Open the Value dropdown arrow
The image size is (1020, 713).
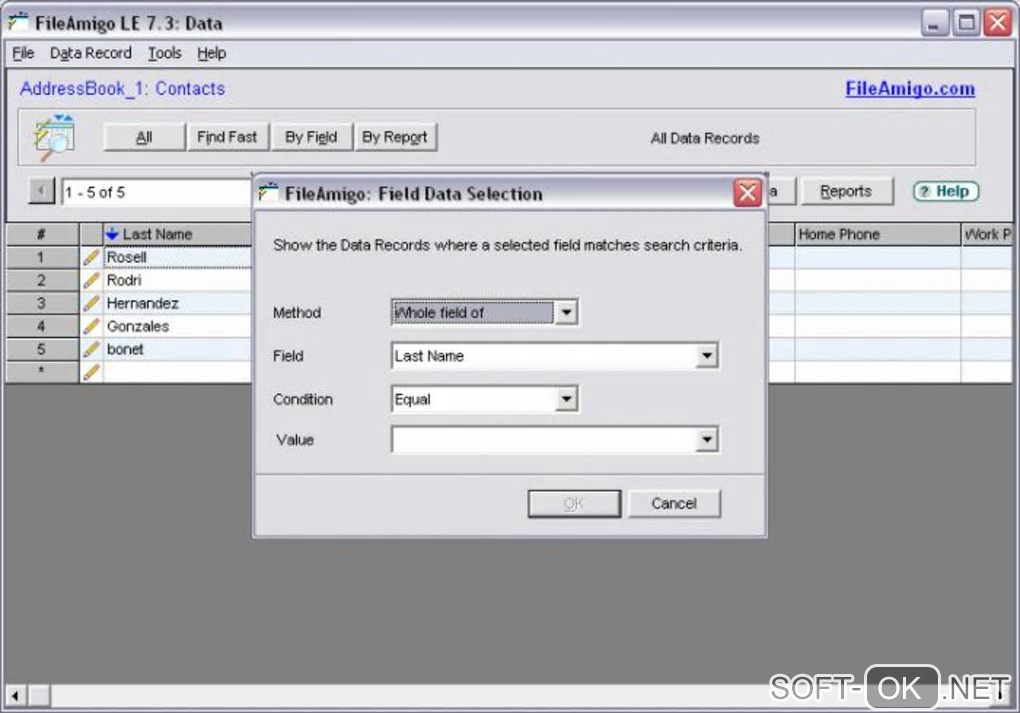(706, 440)
